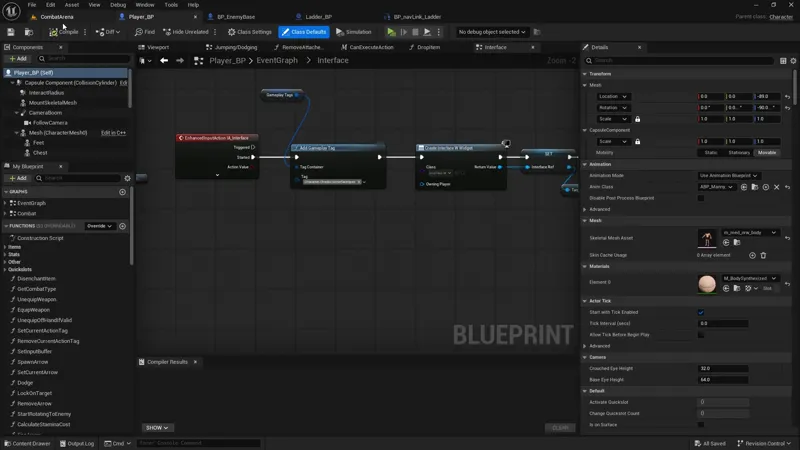Image resolution: width=800 pixels, height=450 pixels.
Task: Open Details property matrix grid icon
Action: 783,61
